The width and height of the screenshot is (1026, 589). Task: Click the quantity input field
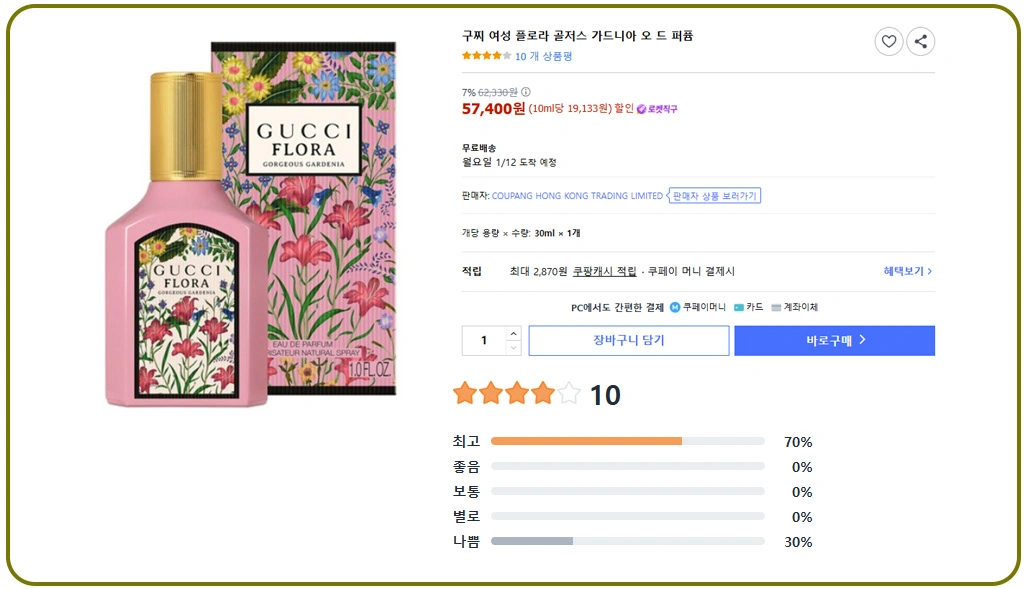pyautogui.click(x=485, y=340)
